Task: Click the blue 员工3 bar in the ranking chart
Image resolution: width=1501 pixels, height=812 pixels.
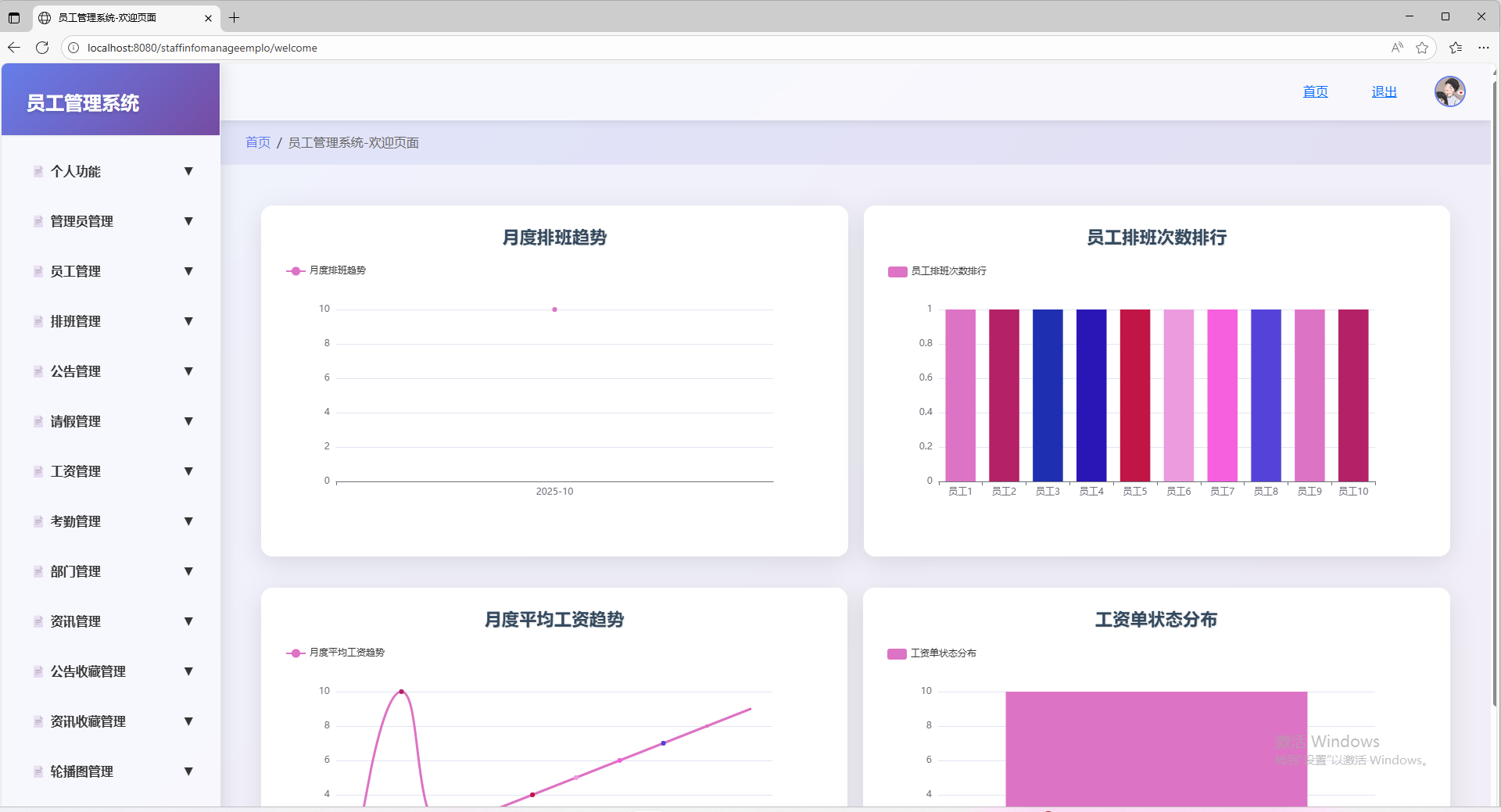Action: [x=1048, y=395]
